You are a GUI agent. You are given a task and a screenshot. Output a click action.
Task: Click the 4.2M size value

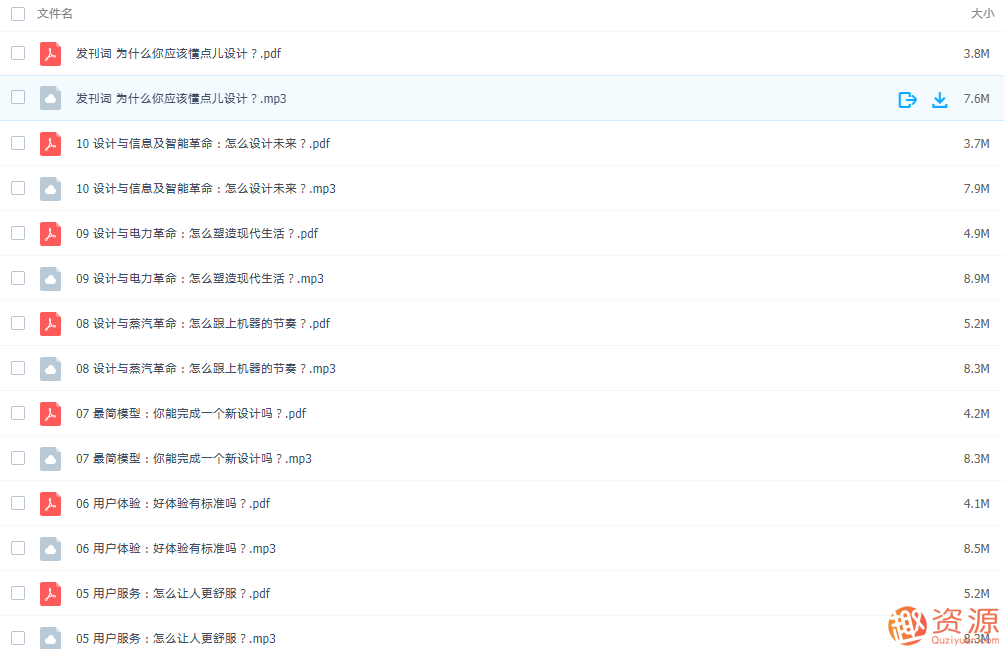pos(976,413)
